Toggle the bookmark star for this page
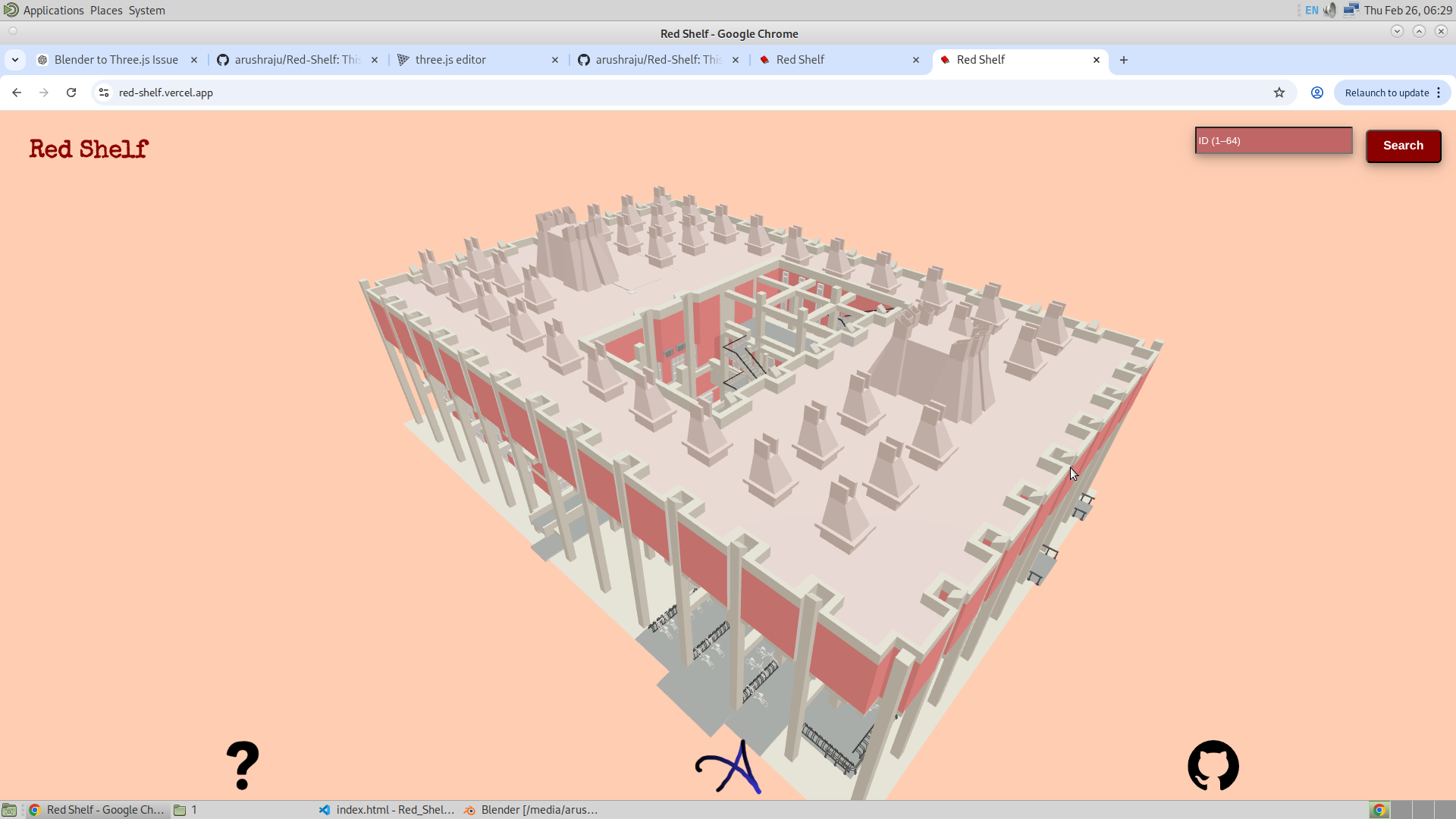 1279,93
